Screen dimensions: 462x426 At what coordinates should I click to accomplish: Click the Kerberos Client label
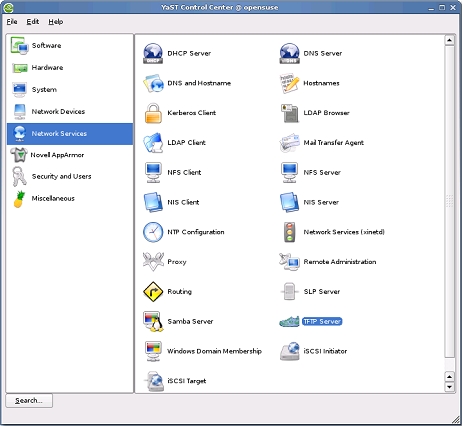pos(192,113)
